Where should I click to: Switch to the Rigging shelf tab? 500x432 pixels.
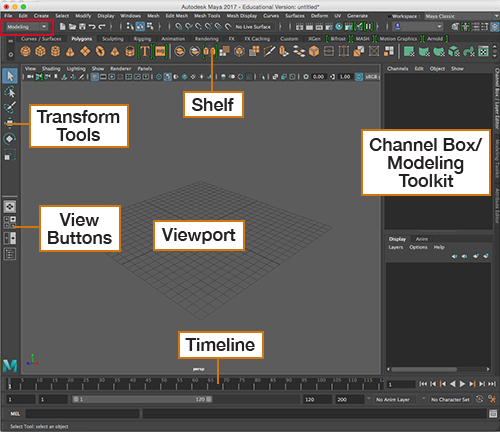pos(142,39)
